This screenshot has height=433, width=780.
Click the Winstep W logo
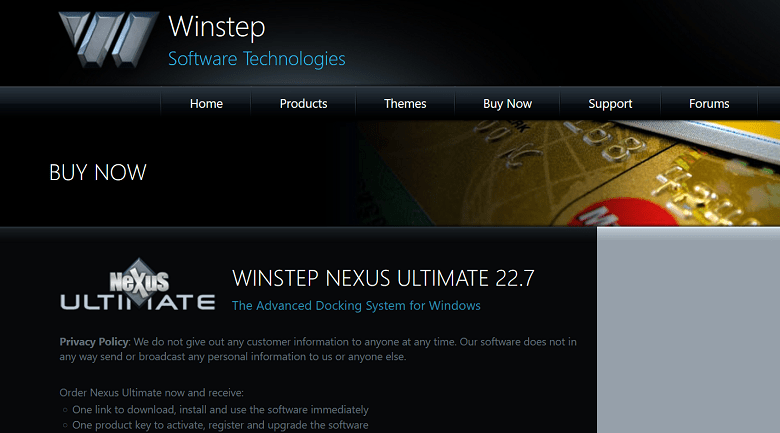point(108,39)
